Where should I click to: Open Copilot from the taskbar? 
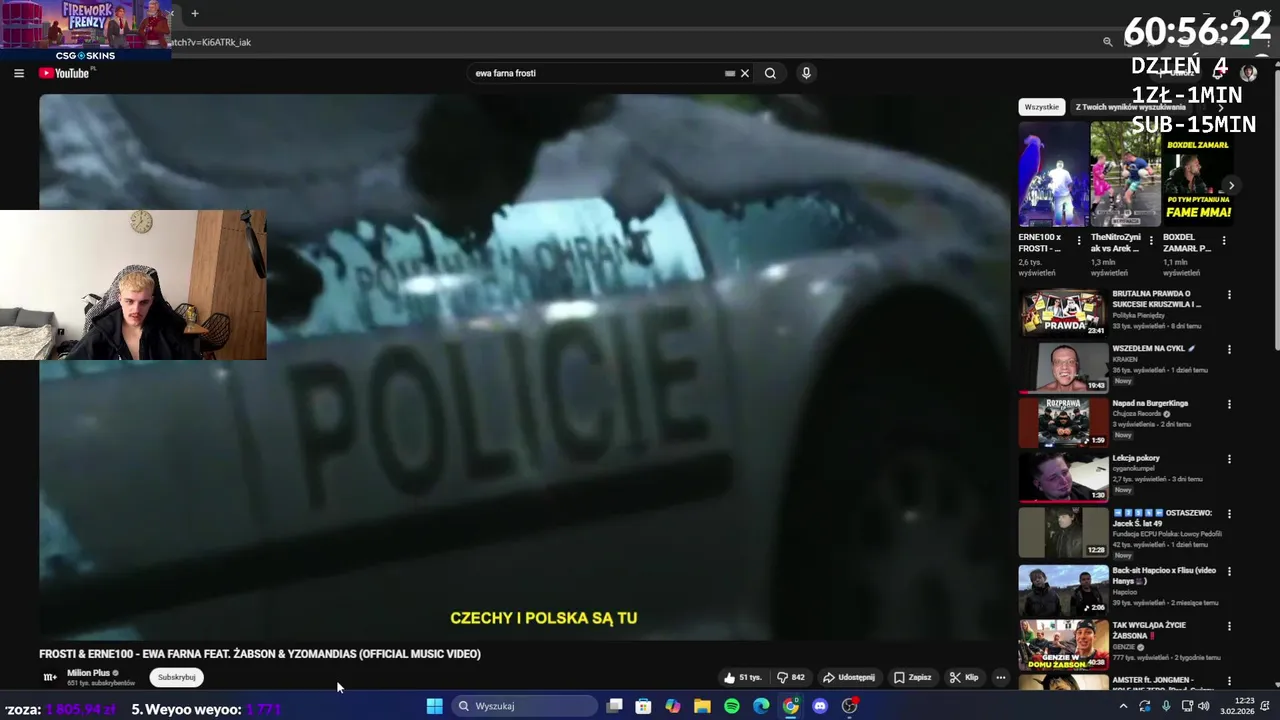673,706
